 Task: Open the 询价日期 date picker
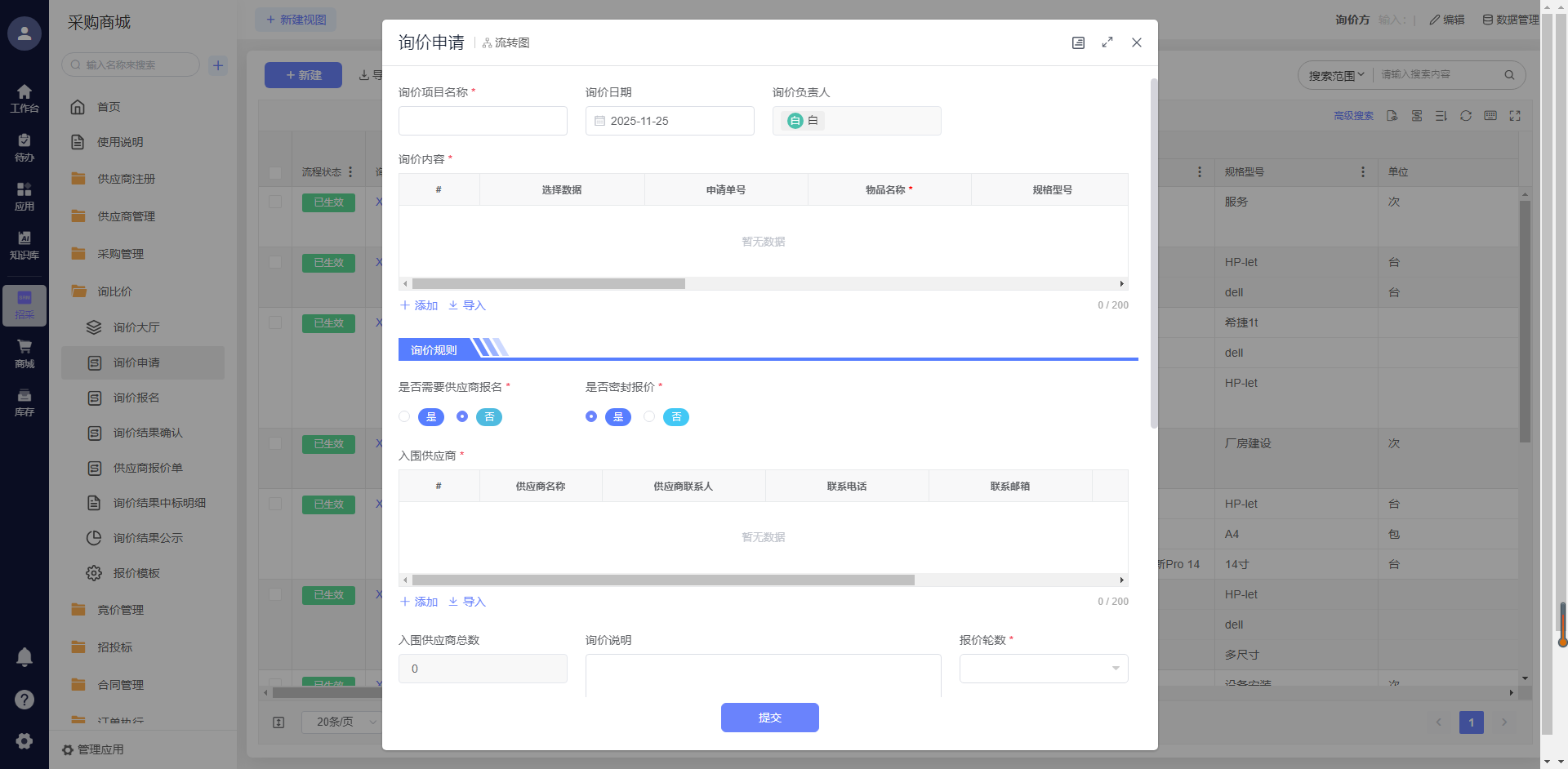pos(670,121)
